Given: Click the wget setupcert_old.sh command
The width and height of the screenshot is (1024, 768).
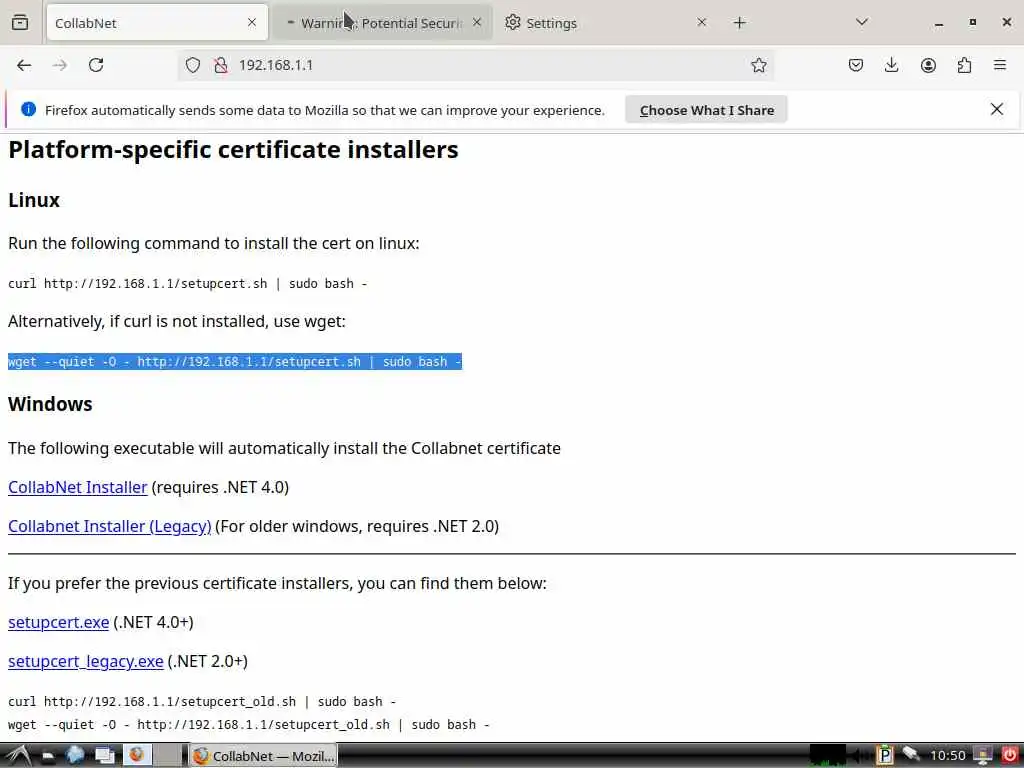Looking at the screenshot, I should click(x=249, y=724).
